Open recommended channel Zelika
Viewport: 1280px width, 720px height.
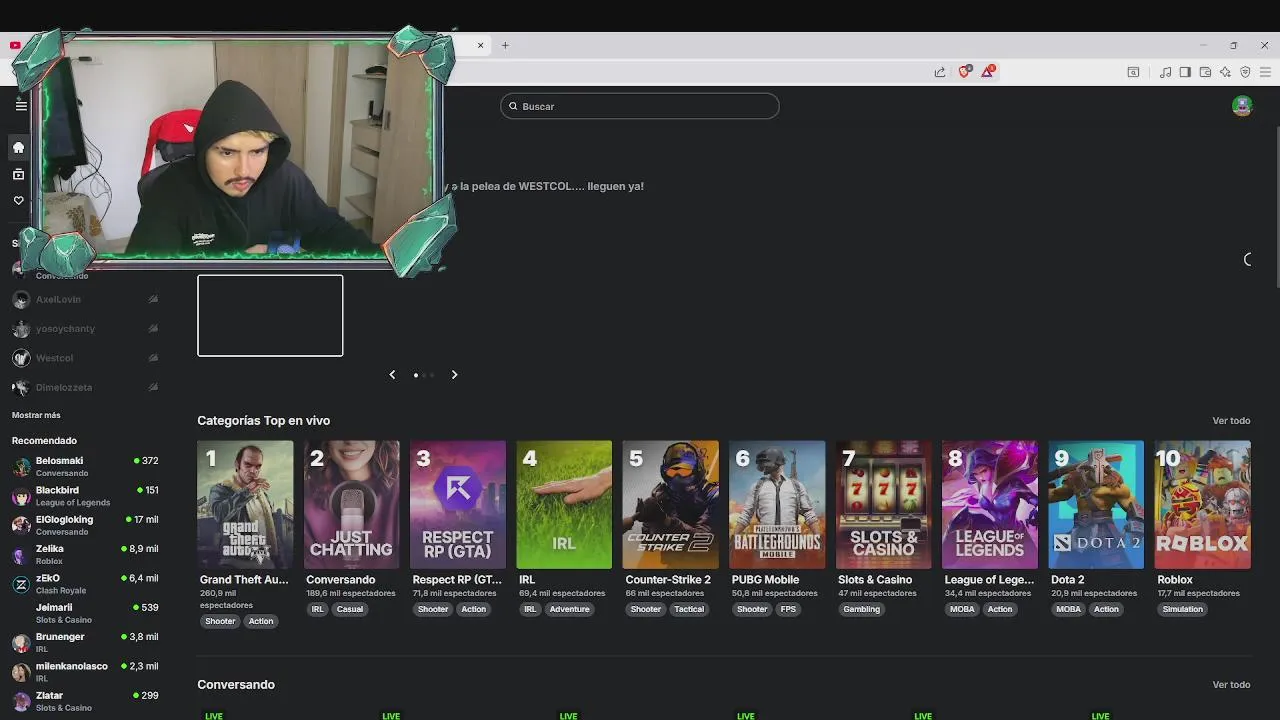pos(85,554)
